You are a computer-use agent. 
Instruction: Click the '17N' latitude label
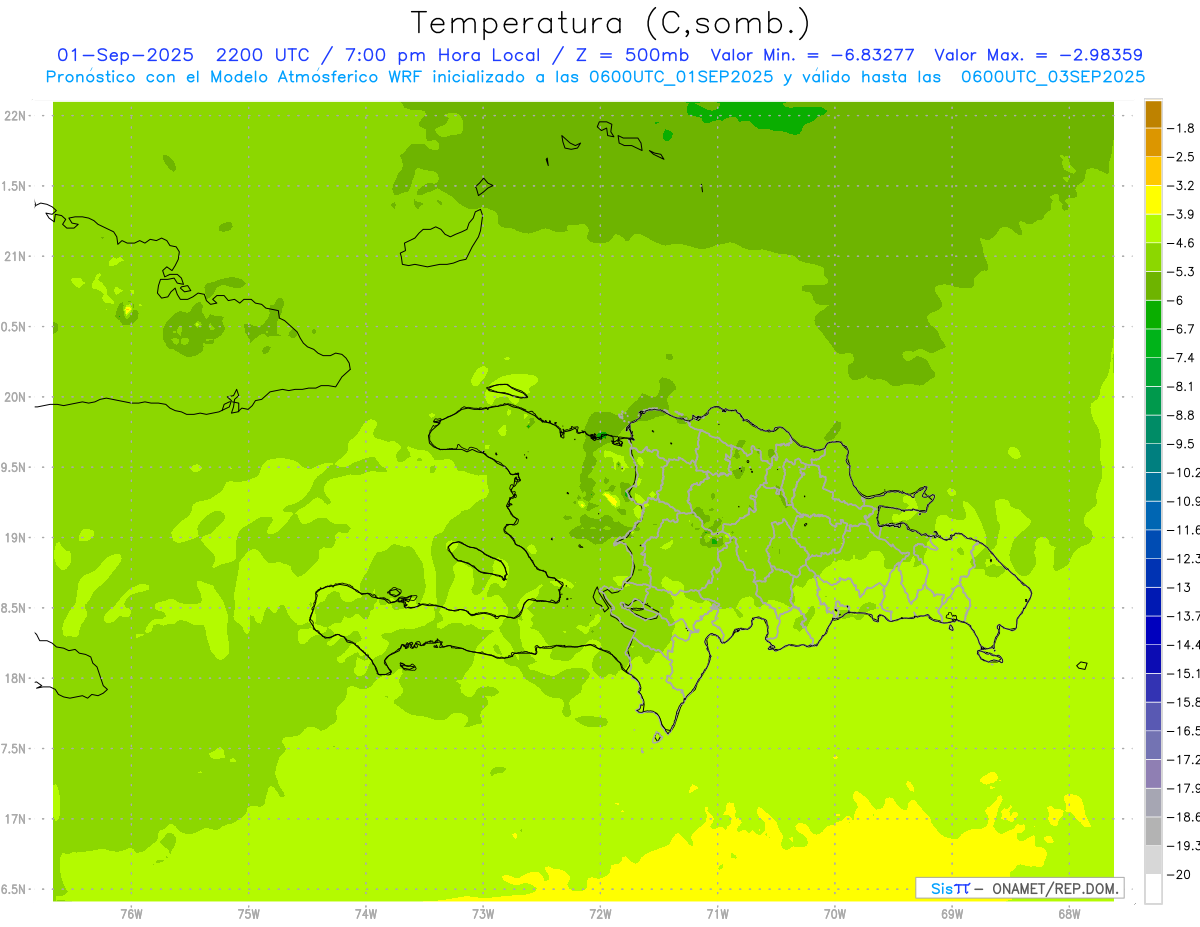[x=15, y=819]
